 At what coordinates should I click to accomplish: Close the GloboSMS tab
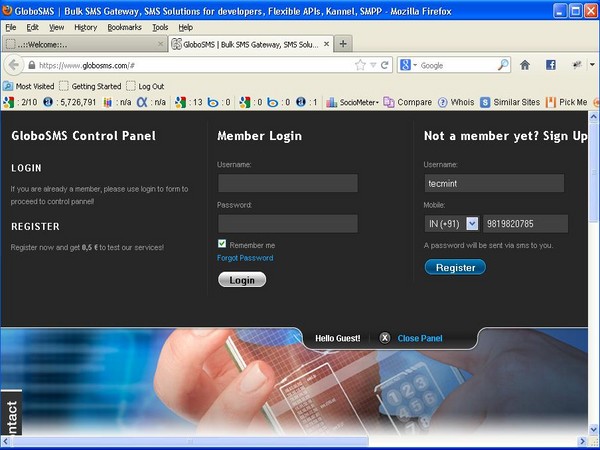point(326,44)
